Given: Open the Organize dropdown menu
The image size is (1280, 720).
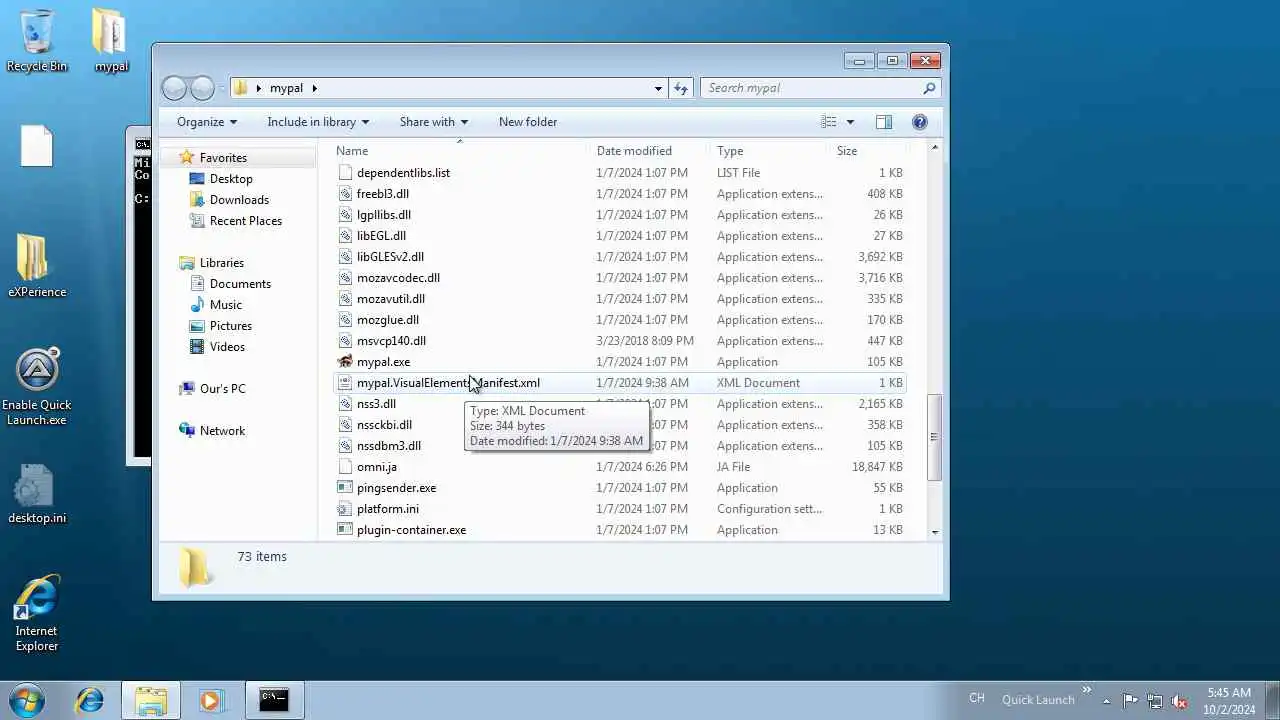Looking at the screenshot, I should [207, 122].
